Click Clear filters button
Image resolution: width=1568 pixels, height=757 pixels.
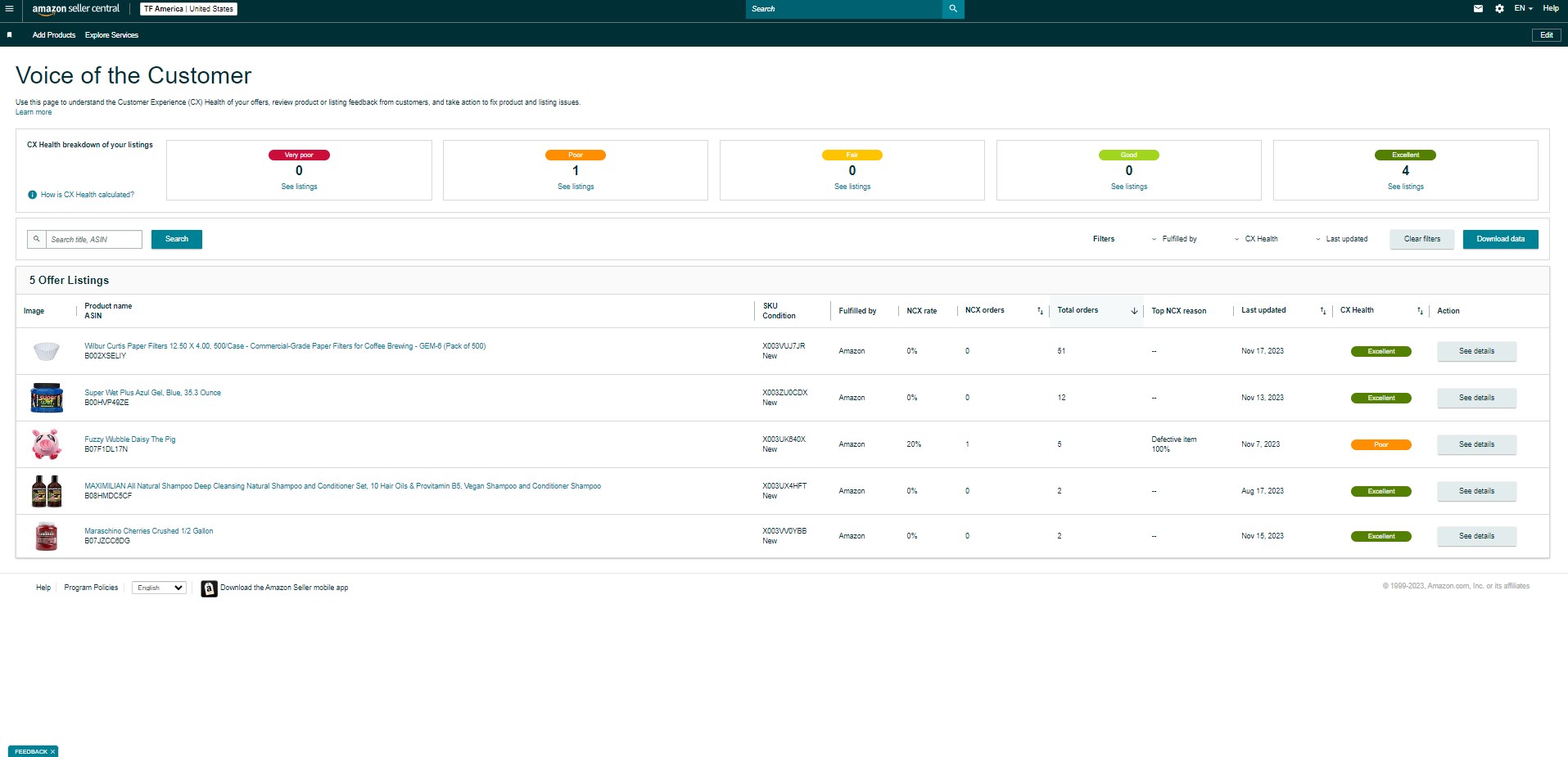(x=1422, y=239)
